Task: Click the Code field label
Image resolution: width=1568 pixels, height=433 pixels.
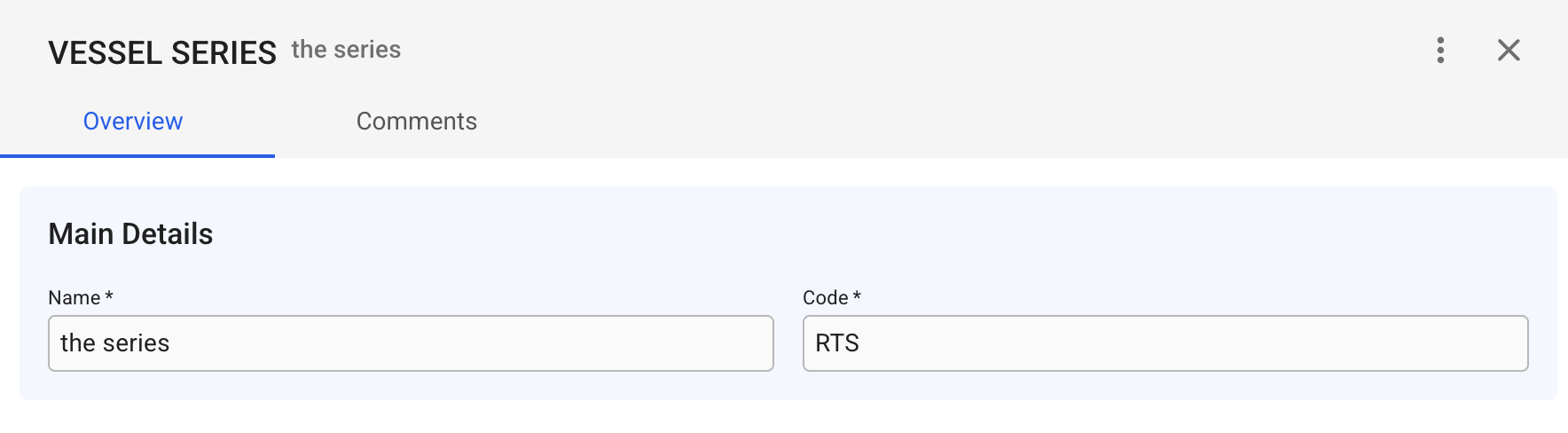Action: point(825,298)
